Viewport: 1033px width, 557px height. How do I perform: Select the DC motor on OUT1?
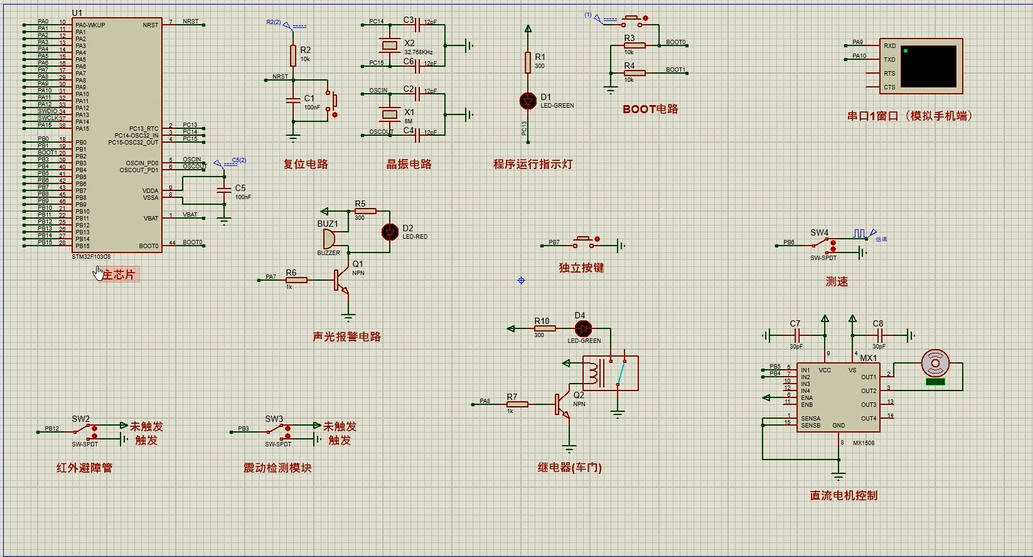coord(935,364)
